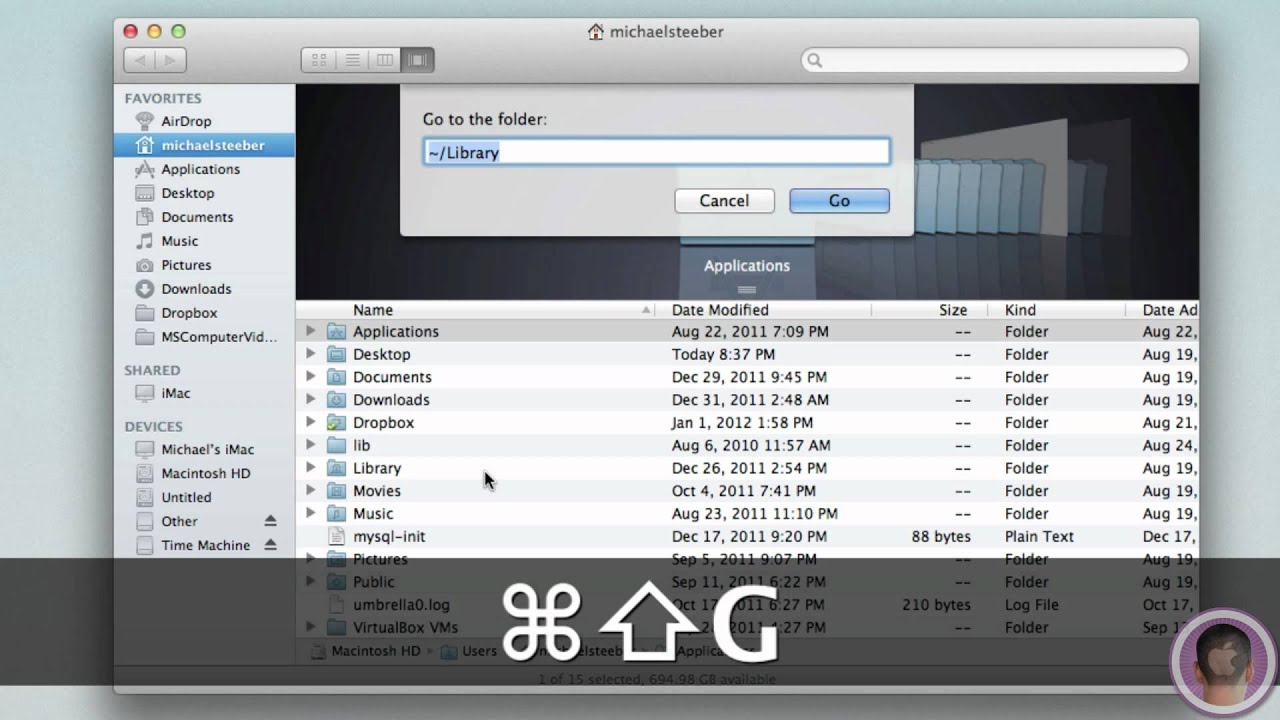This screenshot has height=720, width=1280.
Task: Select Michael's iMac device
Action: pyautogui.click(x=207, y=449)
